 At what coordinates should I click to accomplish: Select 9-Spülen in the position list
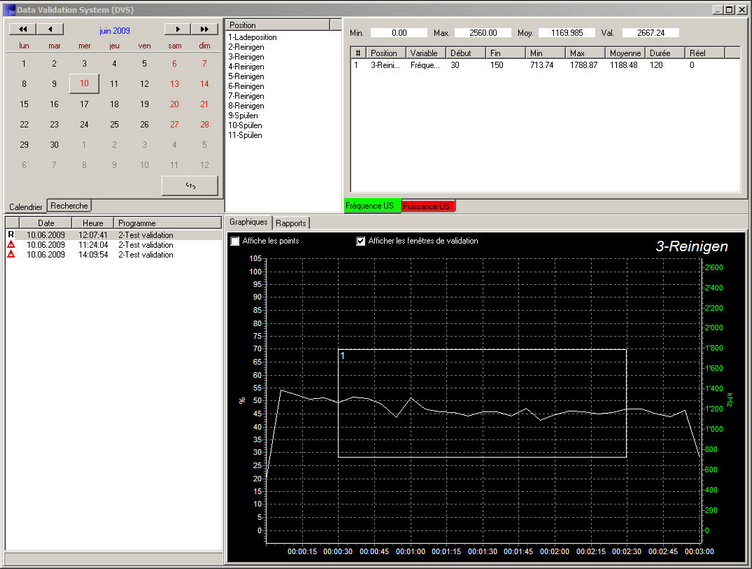[243, 116]
